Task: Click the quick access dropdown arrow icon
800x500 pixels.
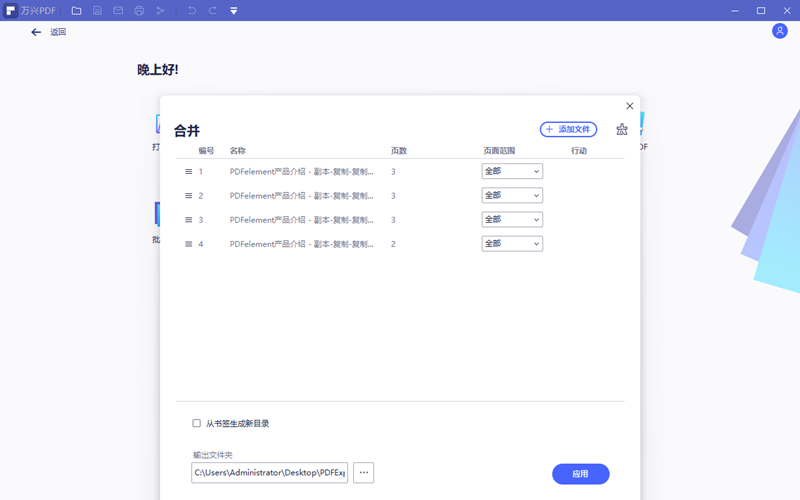Action: (x=234, y=10)
